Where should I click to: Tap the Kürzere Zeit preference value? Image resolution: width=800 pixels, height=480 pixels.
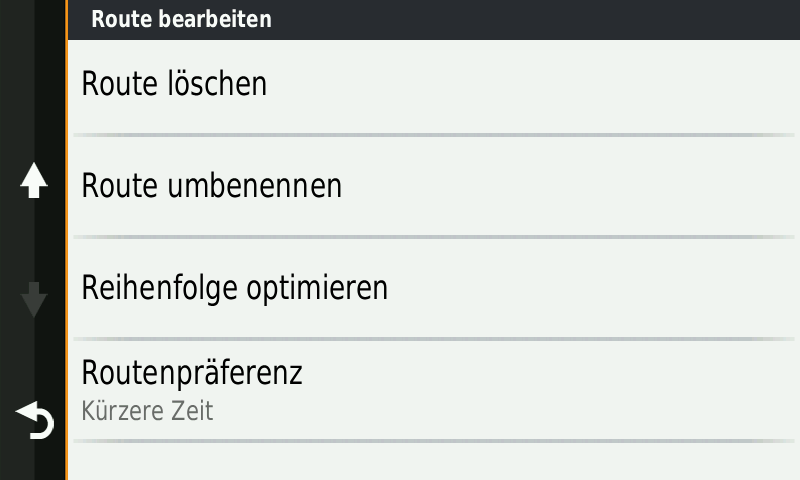[147, 411]
